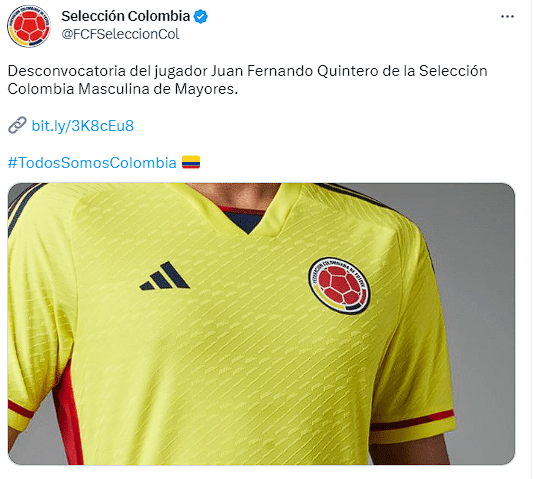Click the Adidas logo on the jersey
Viewport: 533px width, 479px height.
[x=164, y=276]
